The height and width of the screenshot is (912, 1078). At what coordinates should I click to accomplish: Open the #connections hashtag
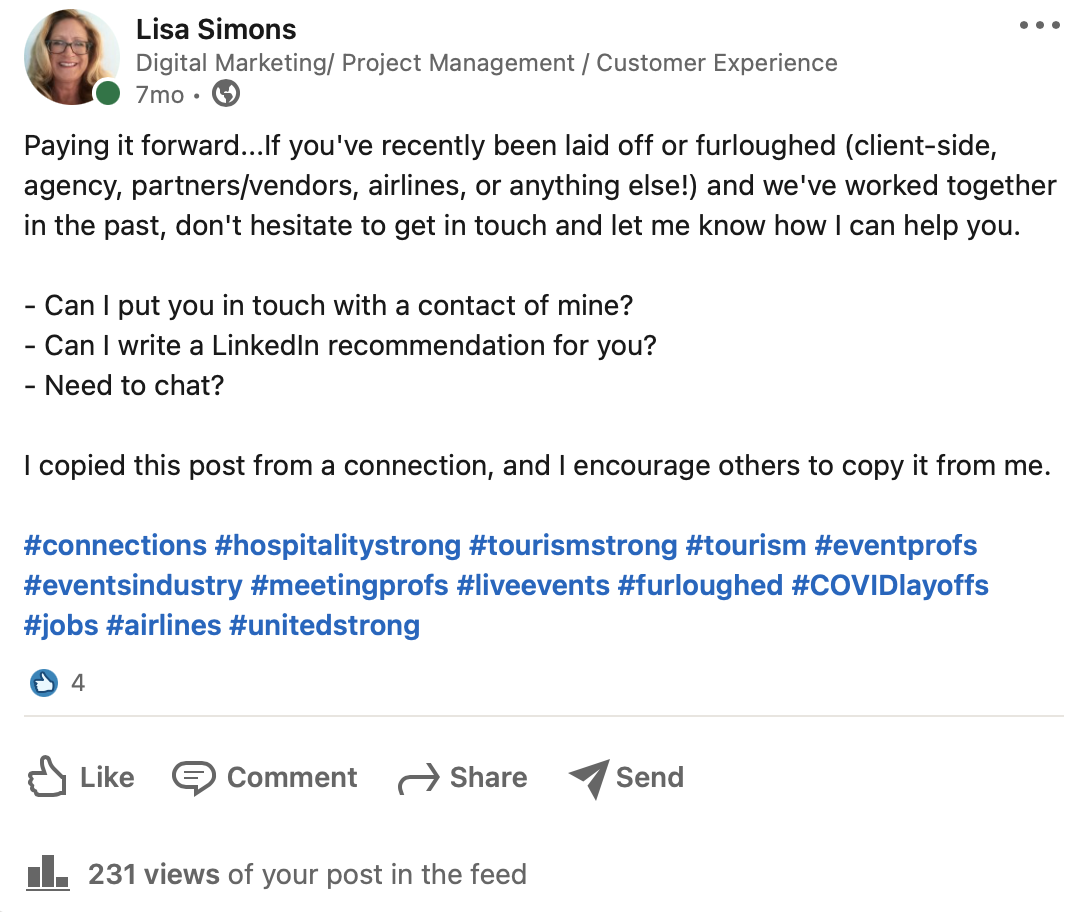pos(115,546)
